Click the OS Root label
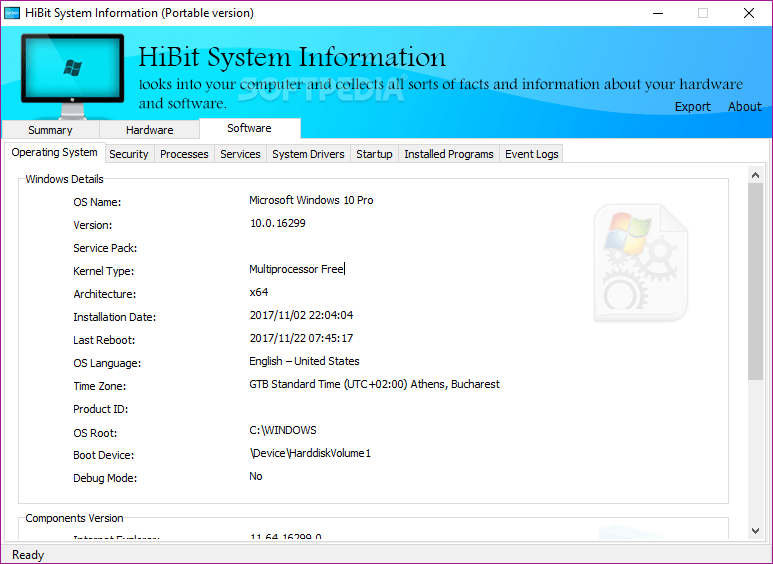 tap(95, 433)
